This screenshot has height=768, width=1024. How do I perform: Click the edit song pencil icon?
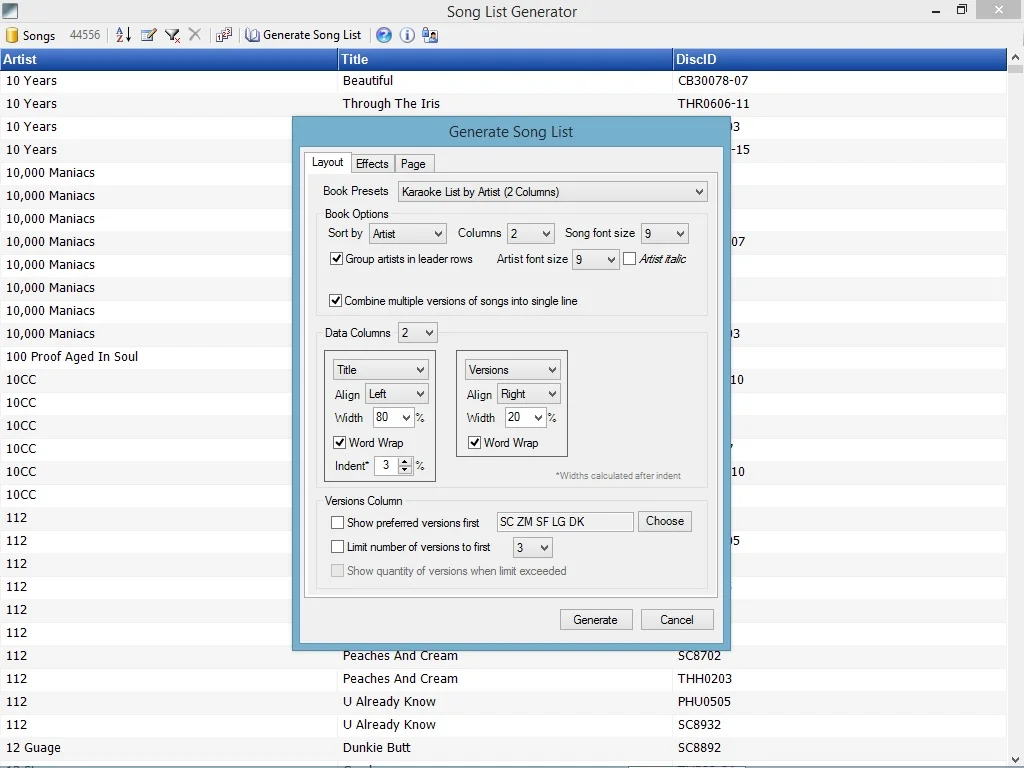tap(148, 35)
